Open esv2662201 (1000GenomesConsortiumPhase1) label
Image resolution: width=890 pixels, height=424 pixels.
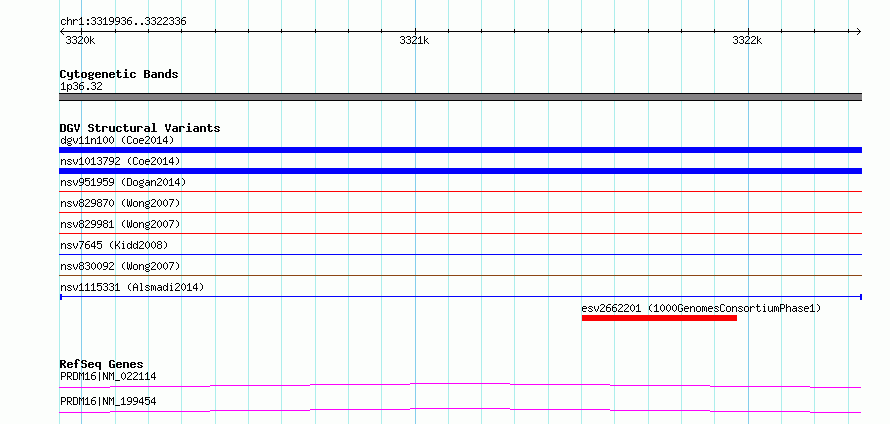[x=702, y=308]
